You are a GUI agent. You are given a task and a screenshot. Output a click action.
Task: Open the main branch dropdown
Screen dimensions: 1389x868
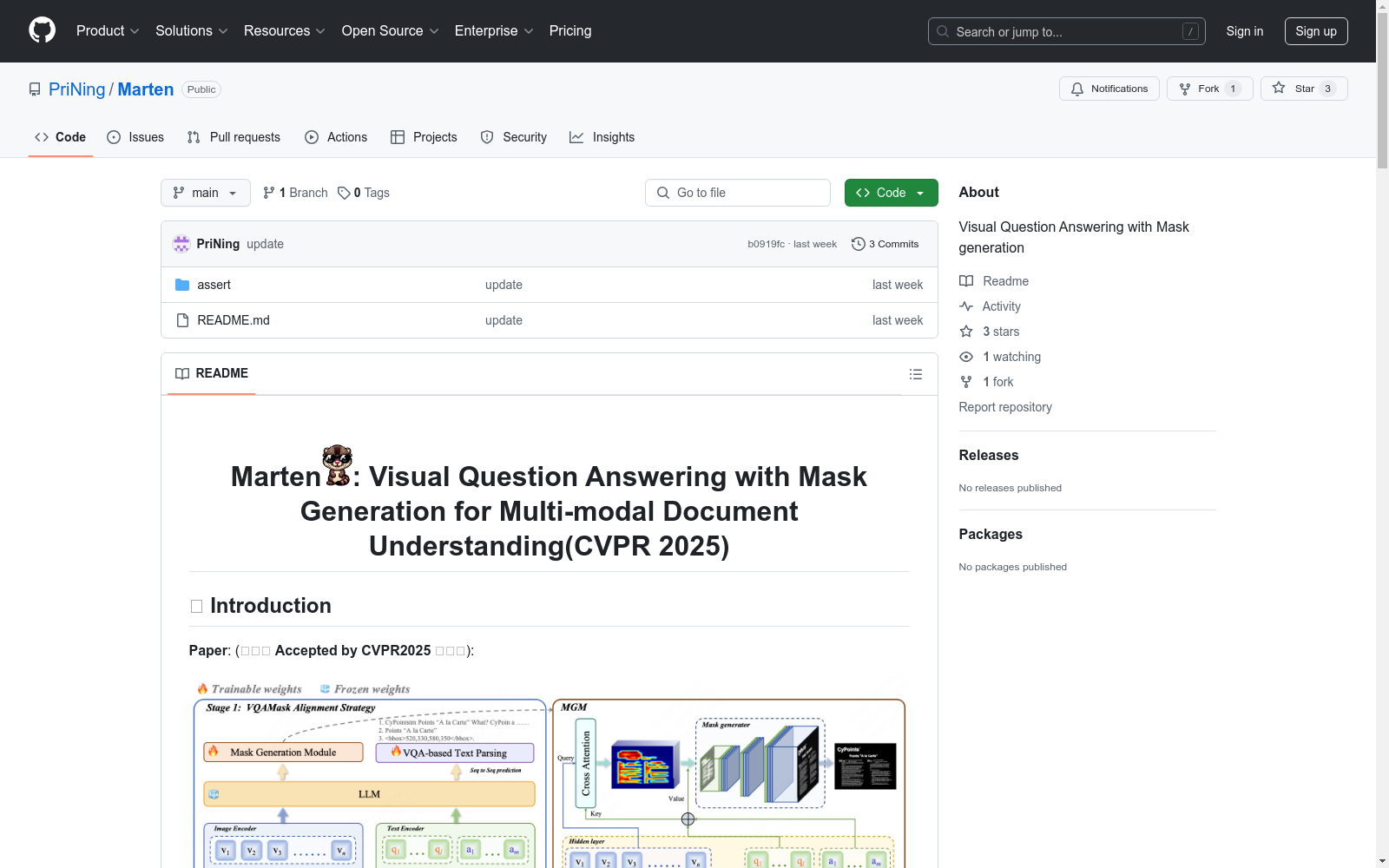(206, 193)
